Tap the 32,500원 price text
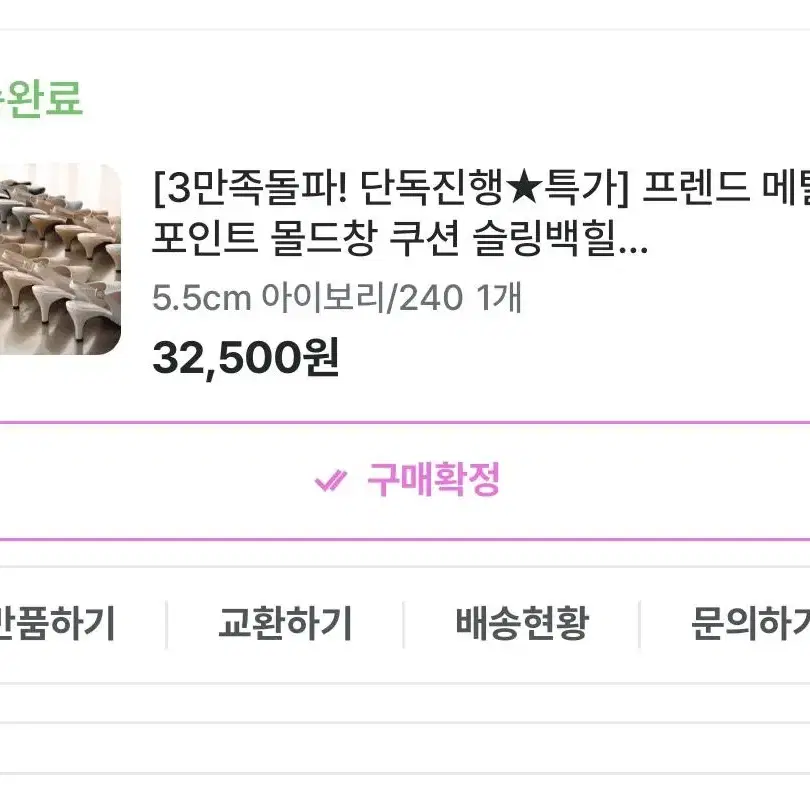Viewport: 810px width, 810px height. 245,358
